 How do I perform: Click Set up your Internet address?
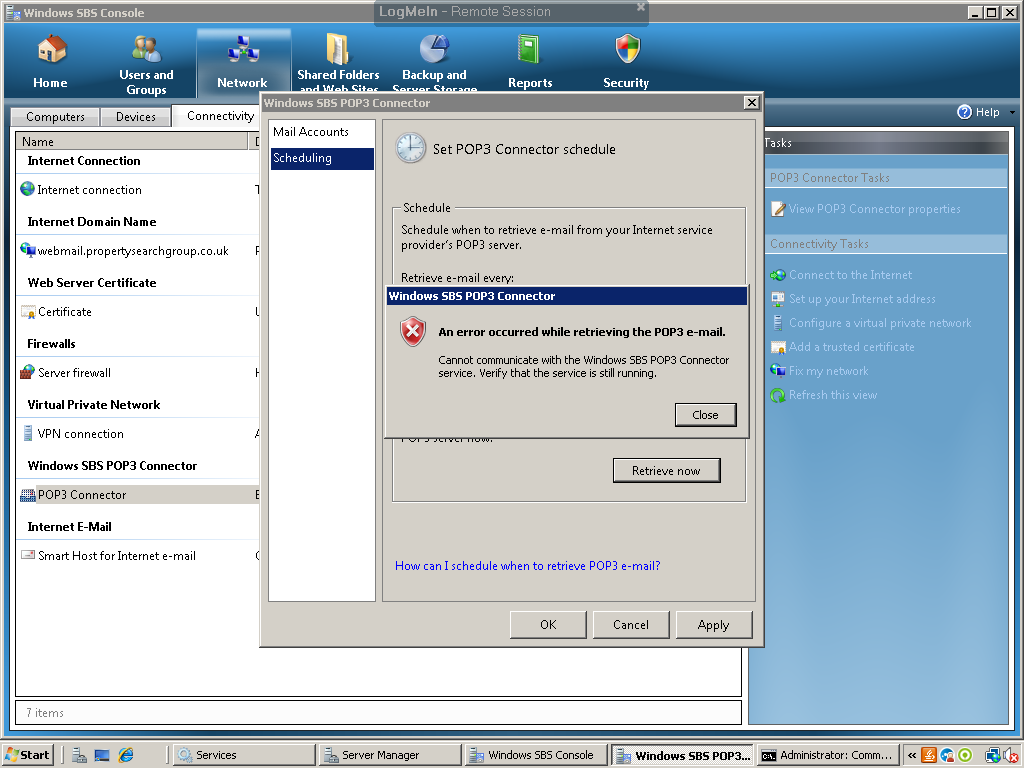point(862,299)
